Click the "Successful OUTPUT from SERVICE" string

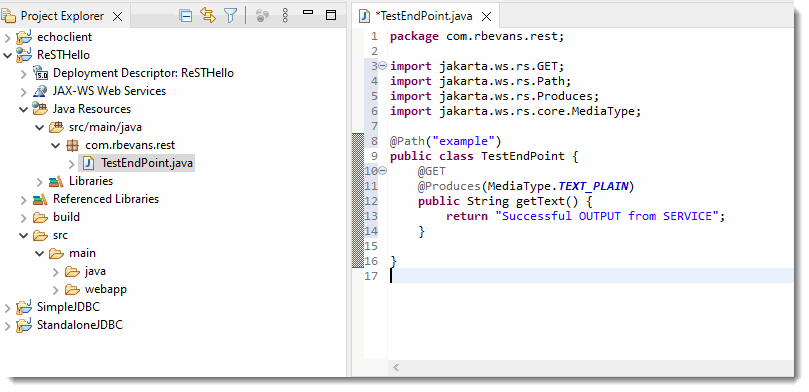(x=607, y=216)
